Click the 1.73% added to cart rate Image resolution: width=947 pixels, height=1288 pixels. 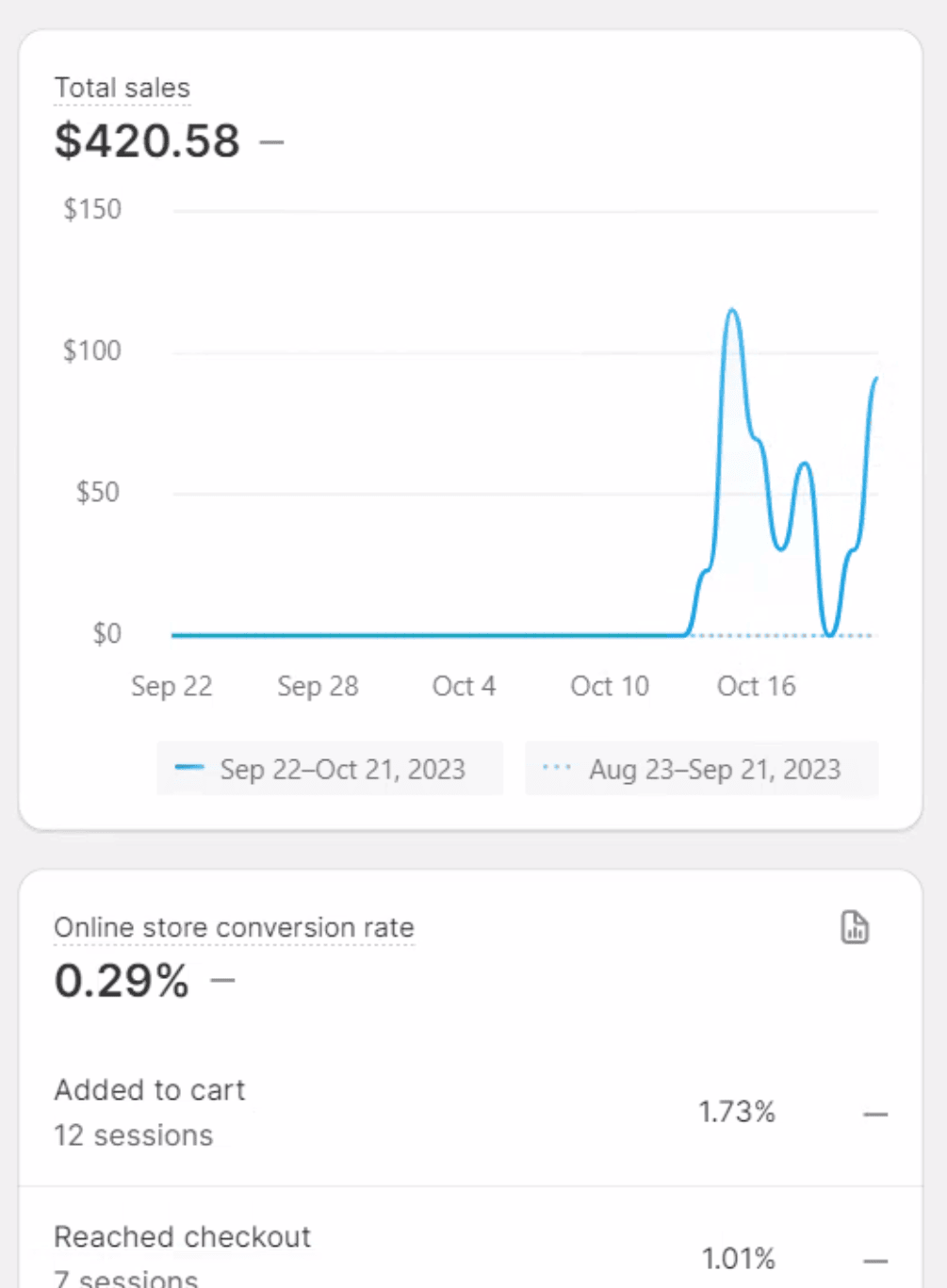point(737,1112)
